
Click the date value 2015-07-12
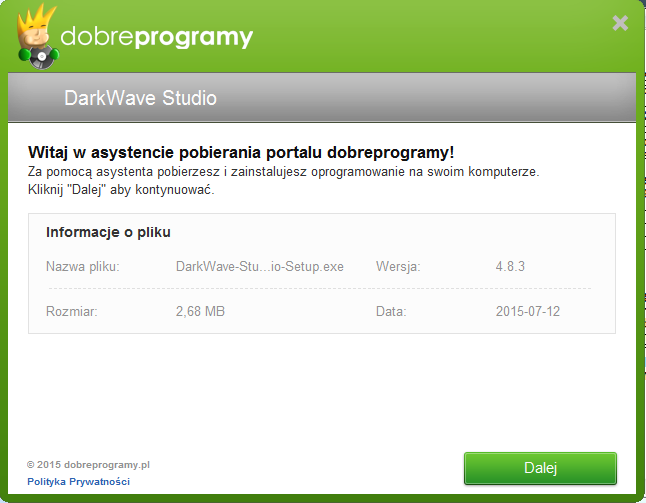[x=528, y=311]
